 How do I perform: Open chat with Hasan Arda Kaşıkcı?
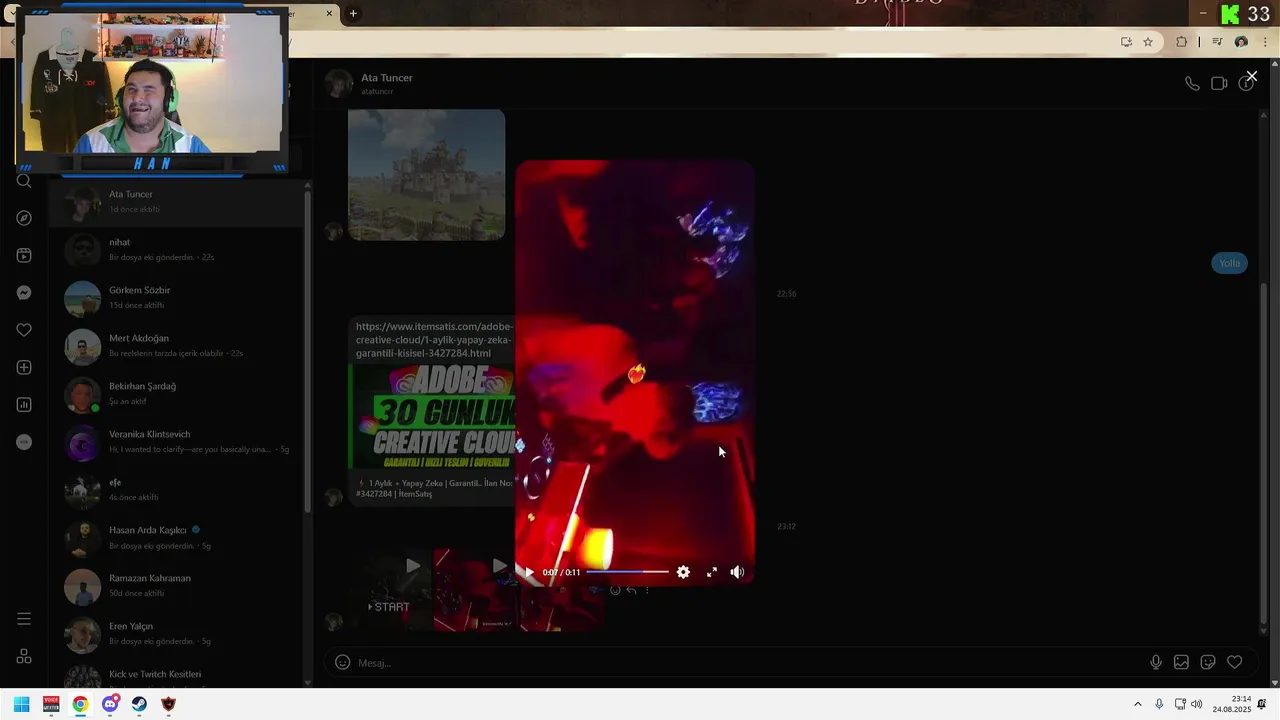178,538
